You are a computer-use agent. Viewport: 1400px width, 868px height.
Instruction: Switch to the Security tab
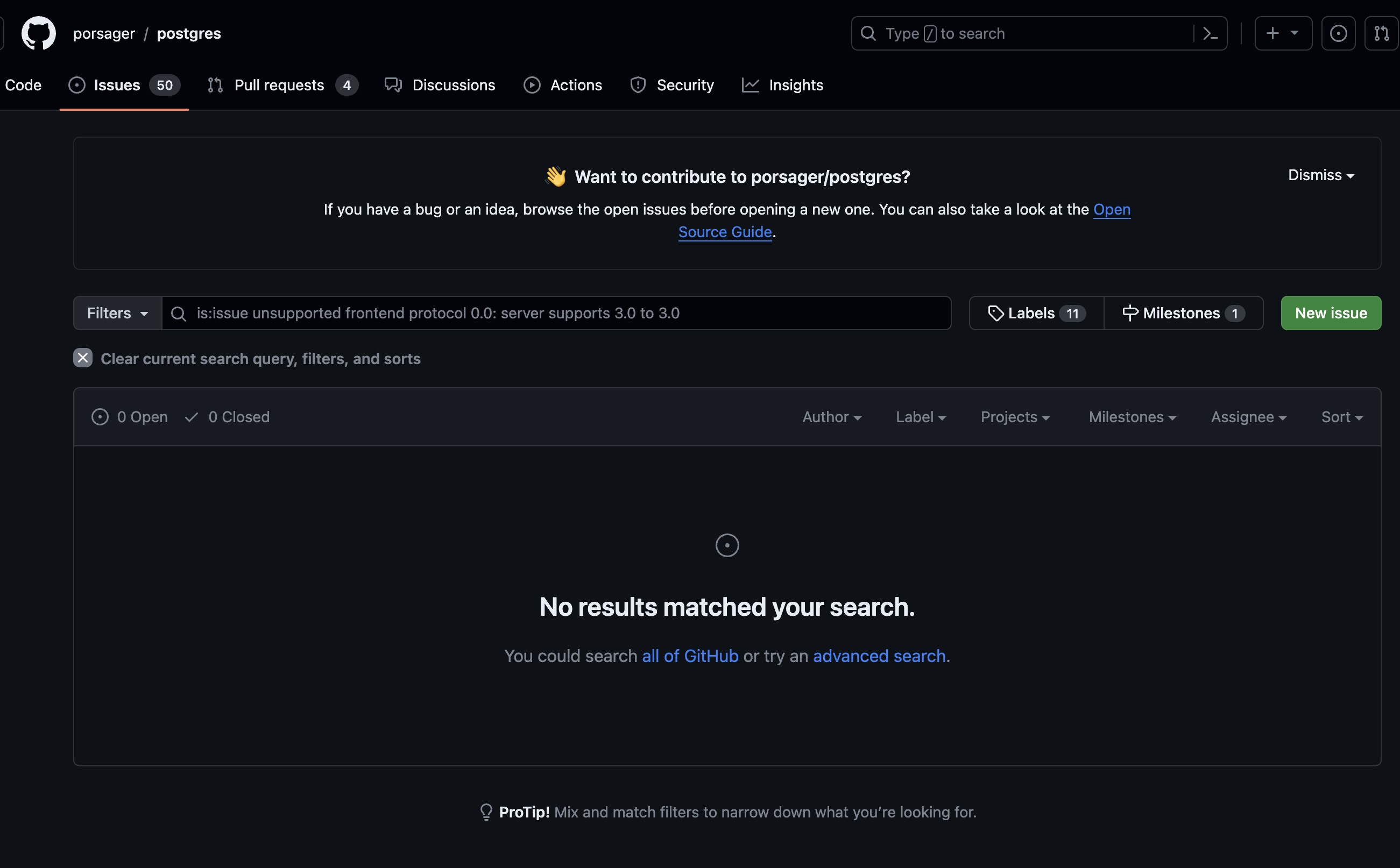(x=671, y=85)
